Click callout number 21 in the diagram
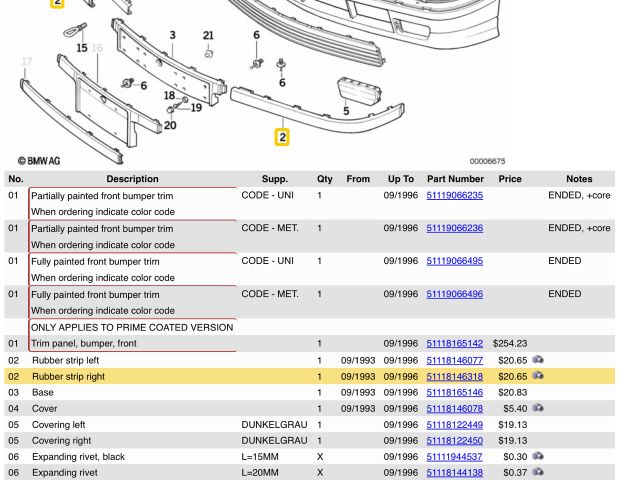Screen dimensions: 640x480 click(208, 36)
